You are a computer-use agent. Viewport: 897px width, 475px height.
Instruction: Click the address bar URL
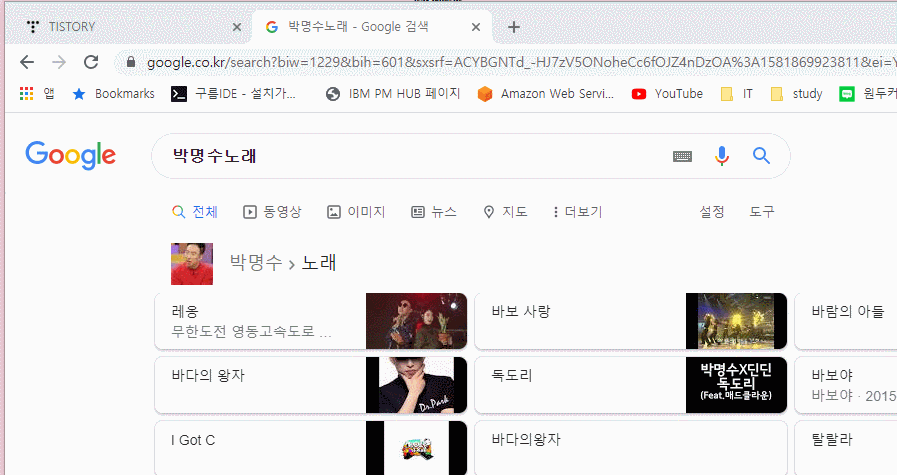point(521,62)
